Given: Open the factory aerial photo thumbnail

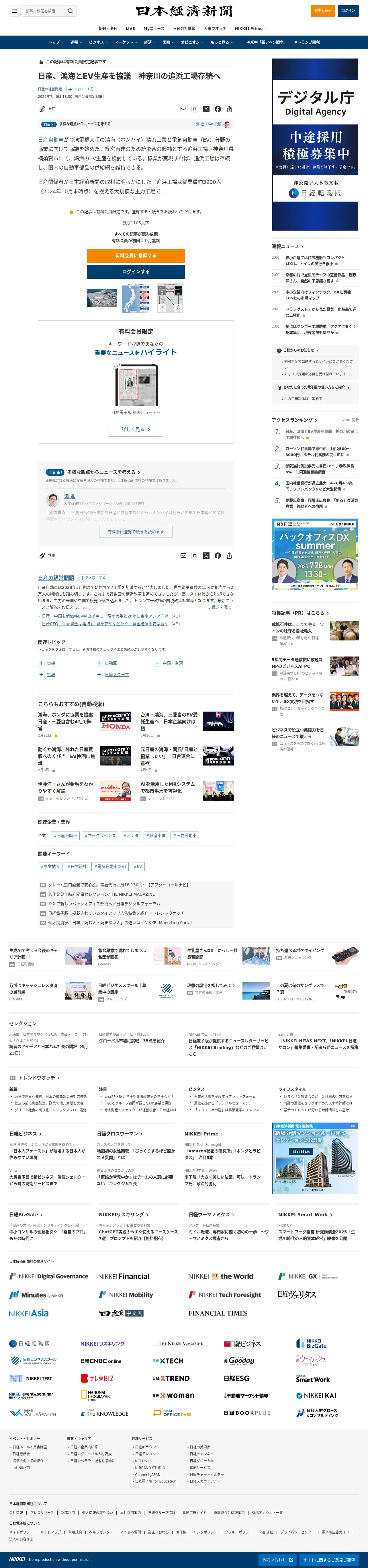Looking at the screenshot, I should coord(102,298).
